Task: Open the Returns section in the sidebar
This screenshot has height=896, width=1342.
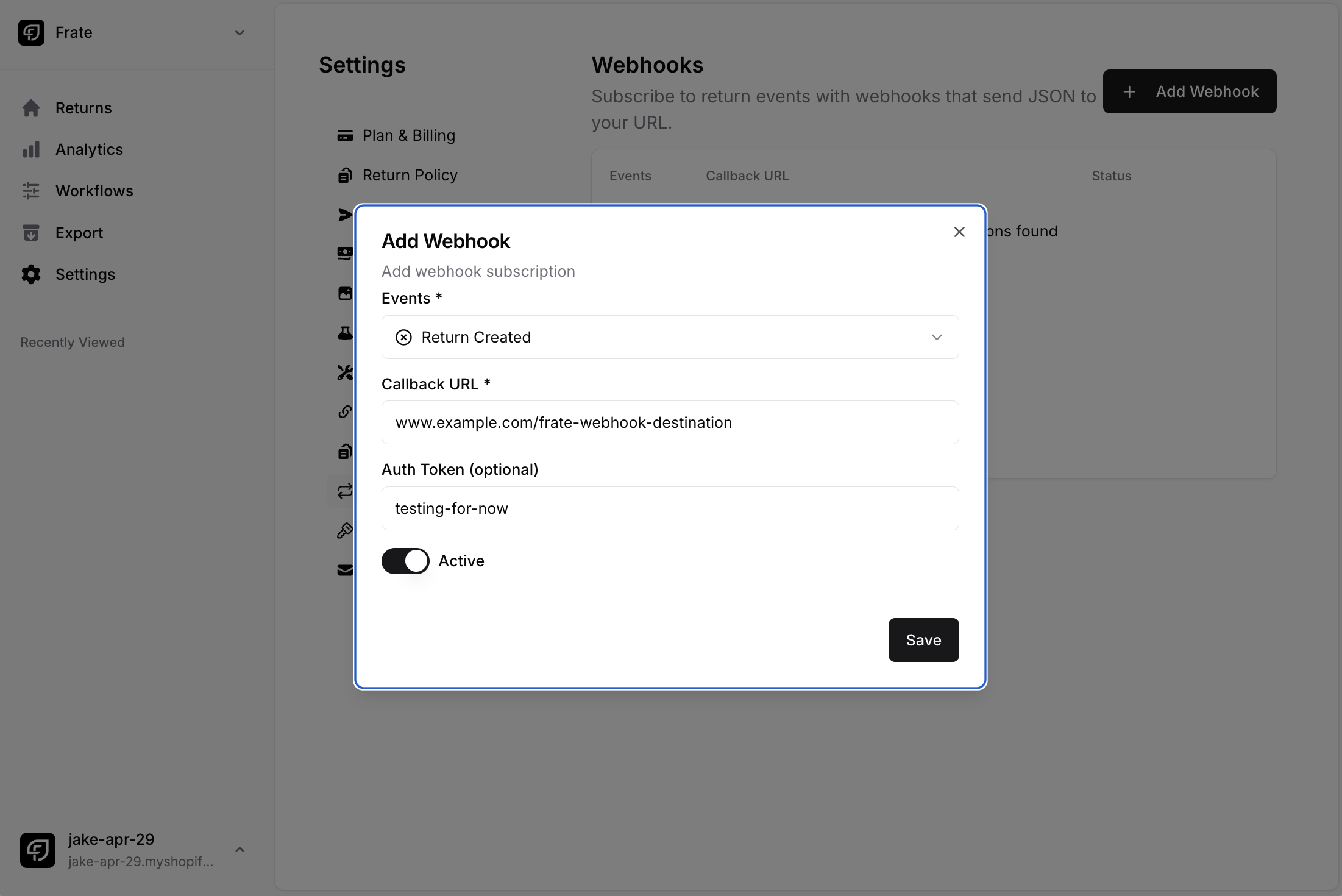Action: tap(83, 108)
